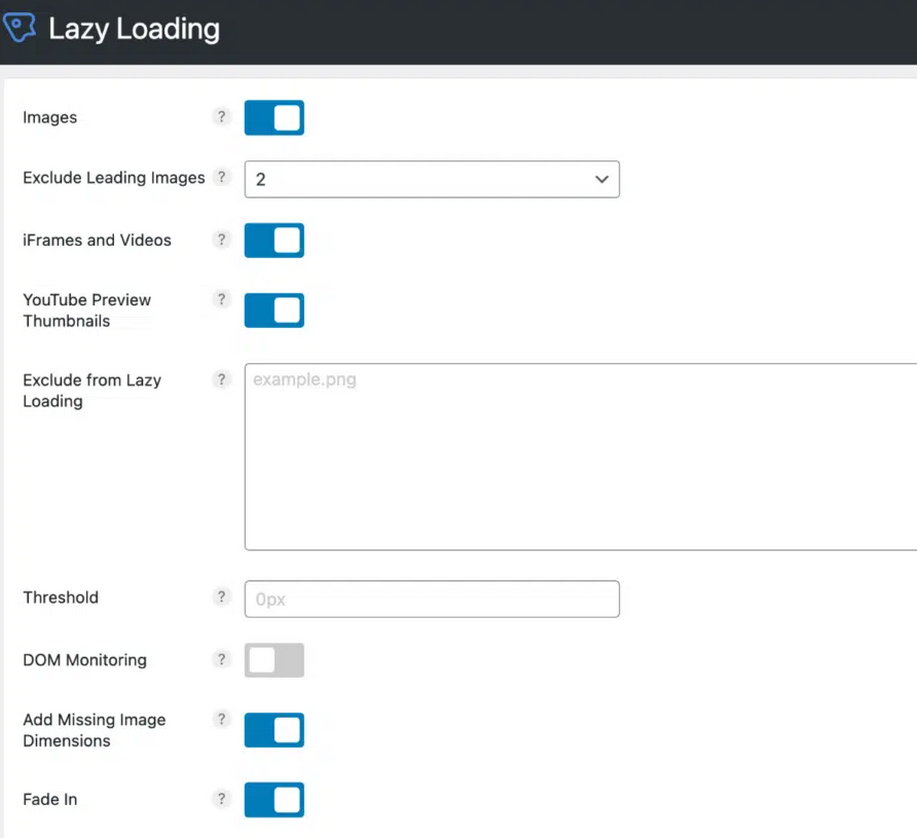Click the Threshold help icon
The image size is (917, 838).
click(x=221, y=597)
